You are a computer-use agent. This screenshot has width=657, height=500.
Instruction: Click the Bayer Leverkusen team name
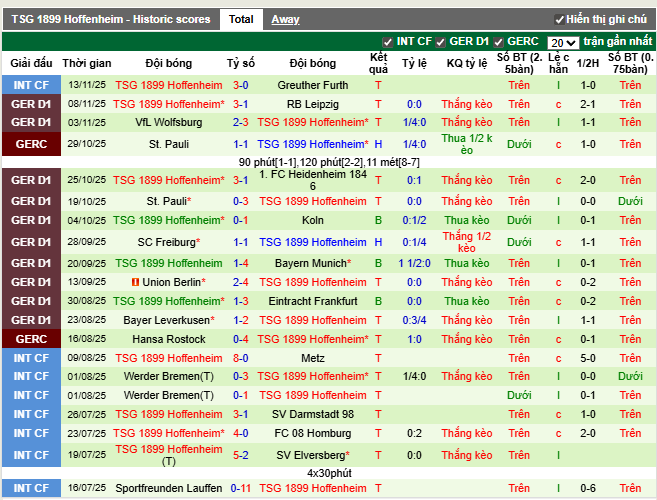166,320
